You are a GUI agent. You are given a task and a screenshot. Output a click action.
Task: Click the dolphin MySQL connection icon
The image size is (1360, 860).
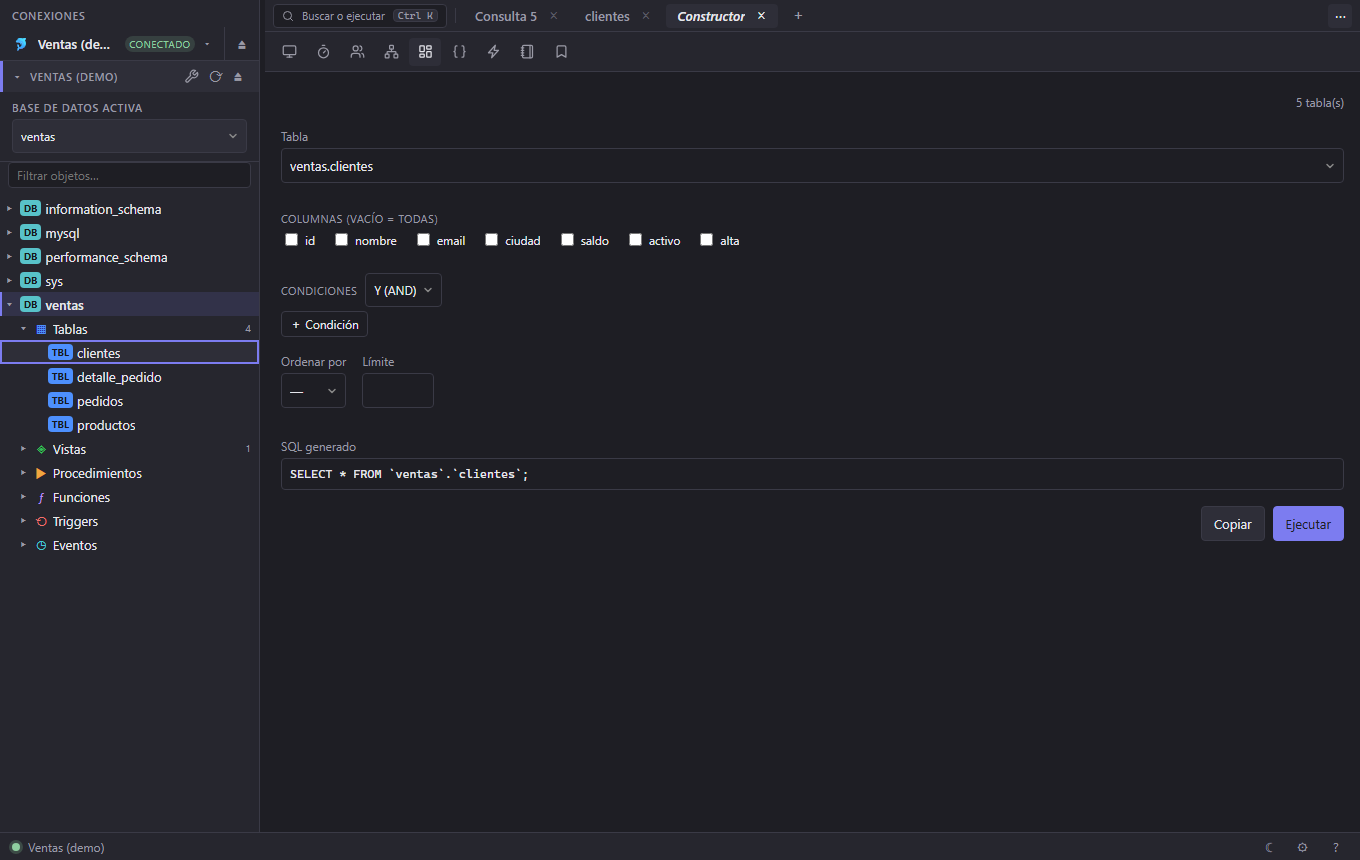pyautogui.click(x=21, y=45)
